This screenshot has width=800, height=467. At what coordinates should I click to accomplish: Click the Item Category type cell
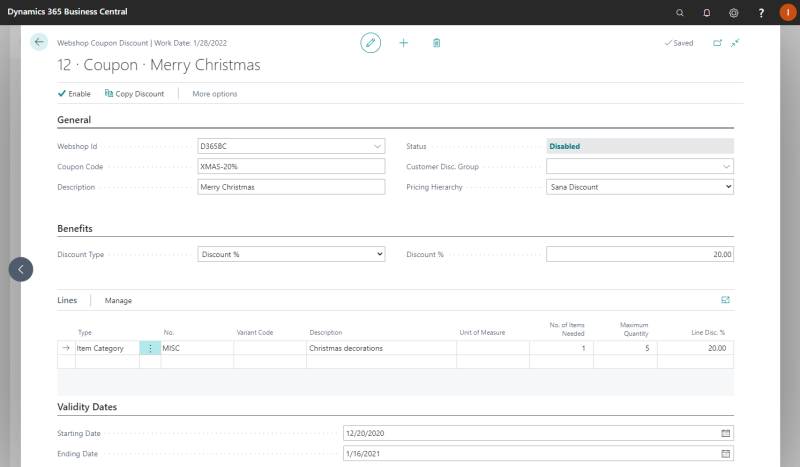pyautogui.click(x=107, y=348)
